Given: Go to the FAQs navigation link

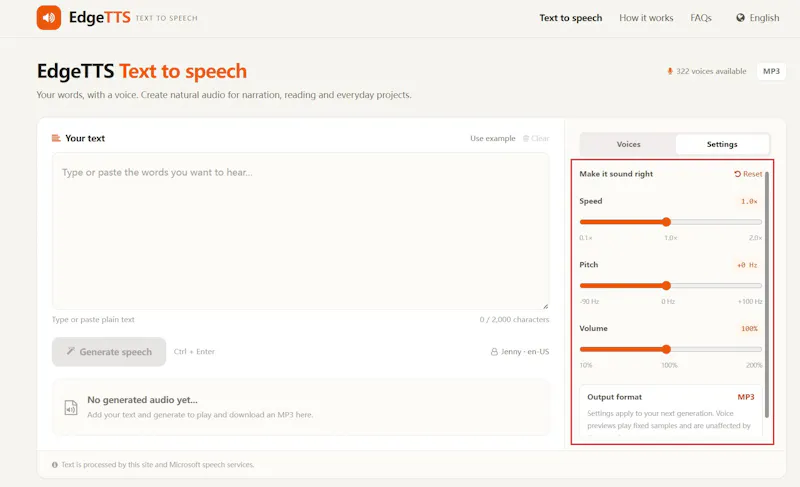Looking at the screenshot, I should coord(701,18).
